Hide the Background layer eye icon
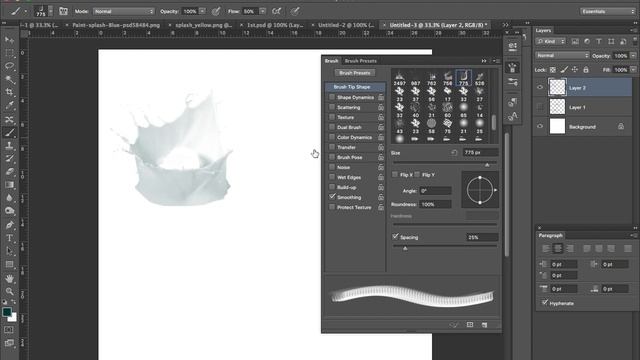 pyautogui.click(x=540, y=127)
